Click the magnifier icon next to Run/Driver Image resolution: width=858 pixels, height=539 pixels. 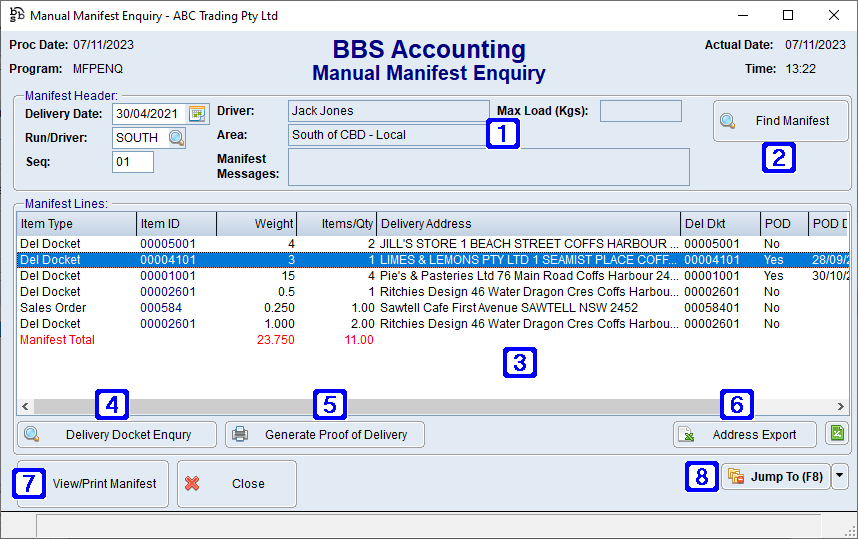click(x=176, y=137)
